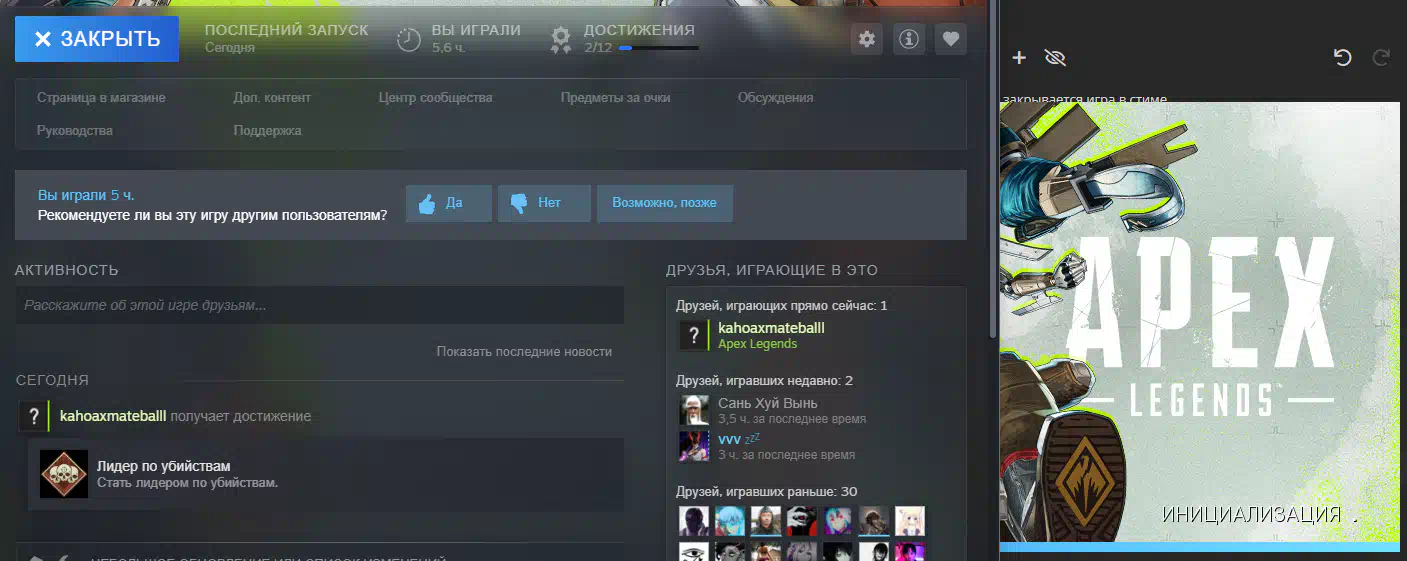Screen dimensions: 1407x561
Task: Click the activity text input field
Action: [x=320, y=306]
